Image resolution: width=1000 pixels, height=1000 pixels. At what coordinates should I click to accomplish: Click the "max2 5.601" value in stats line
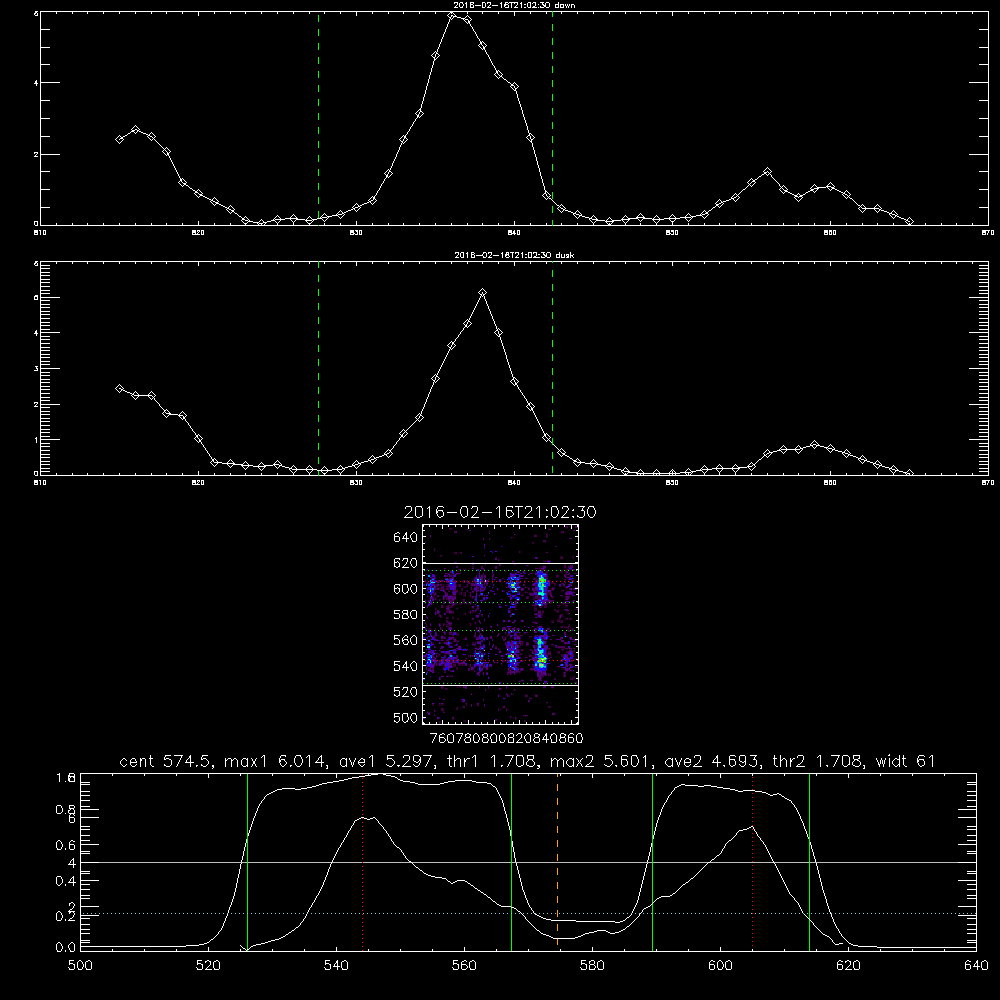click(x=601, y=761)
